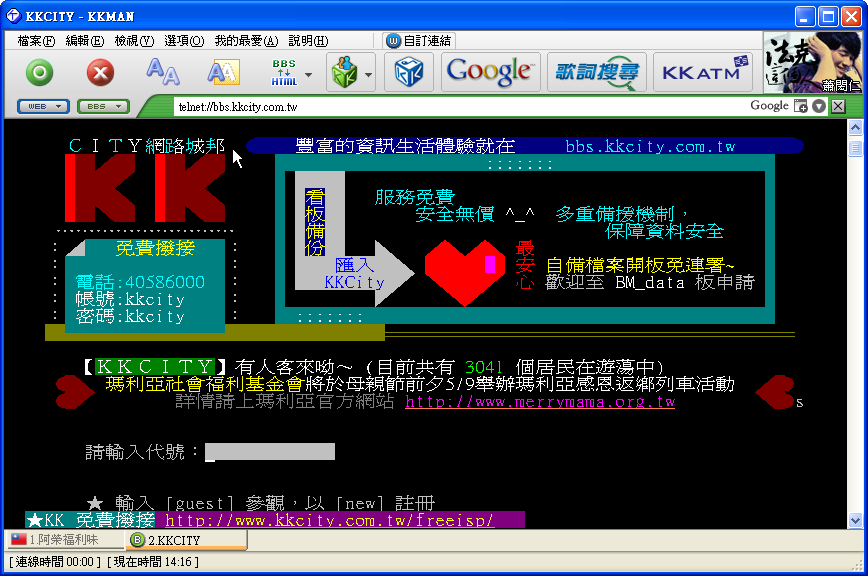Click the 電話:40586000 text
This screenshot has height=576, width=868.
pyautogui.click(x=140, y=282)
